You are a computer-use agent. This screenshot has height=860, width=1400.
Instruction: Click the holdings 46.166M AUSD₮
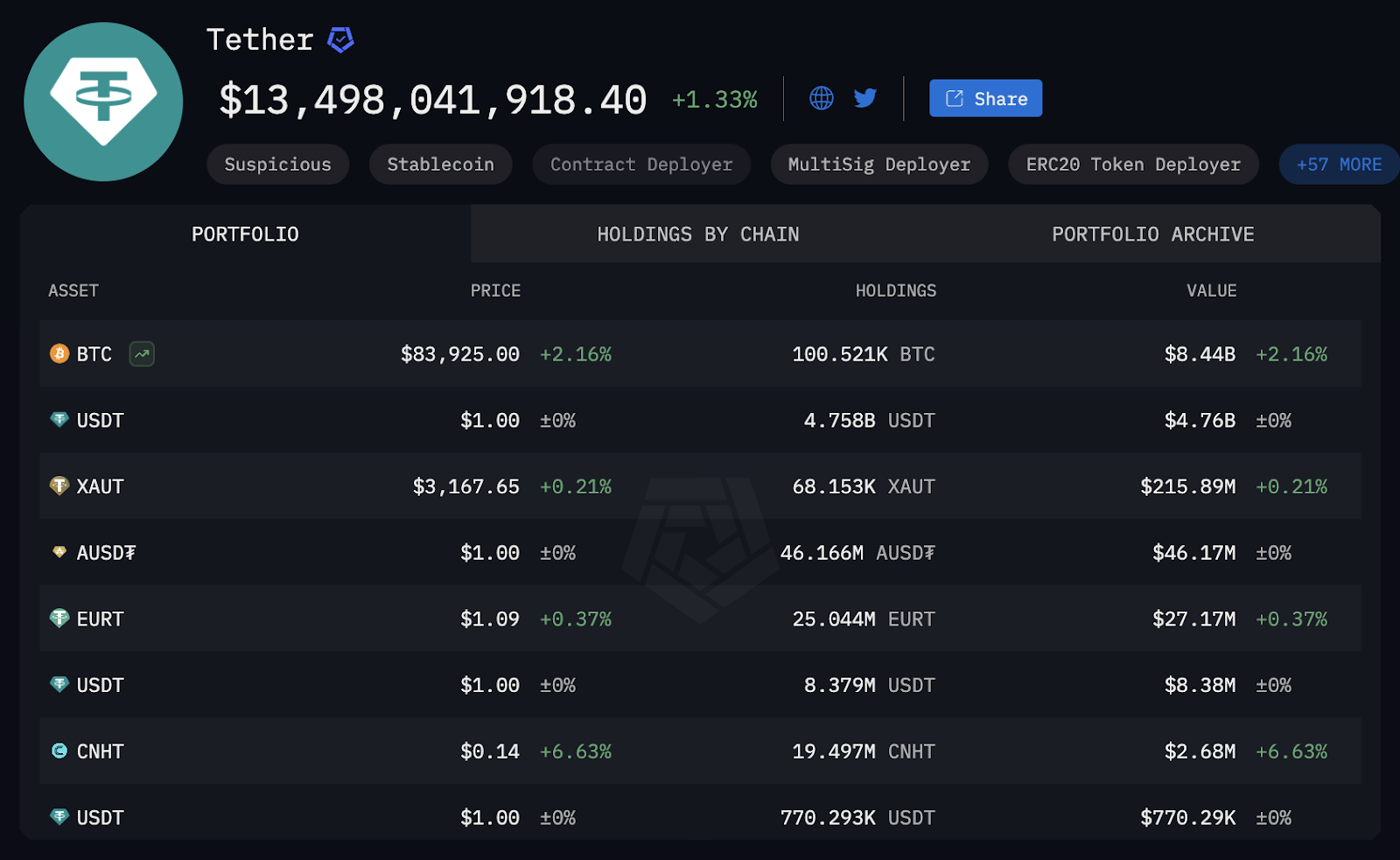[x=857, y=553]
